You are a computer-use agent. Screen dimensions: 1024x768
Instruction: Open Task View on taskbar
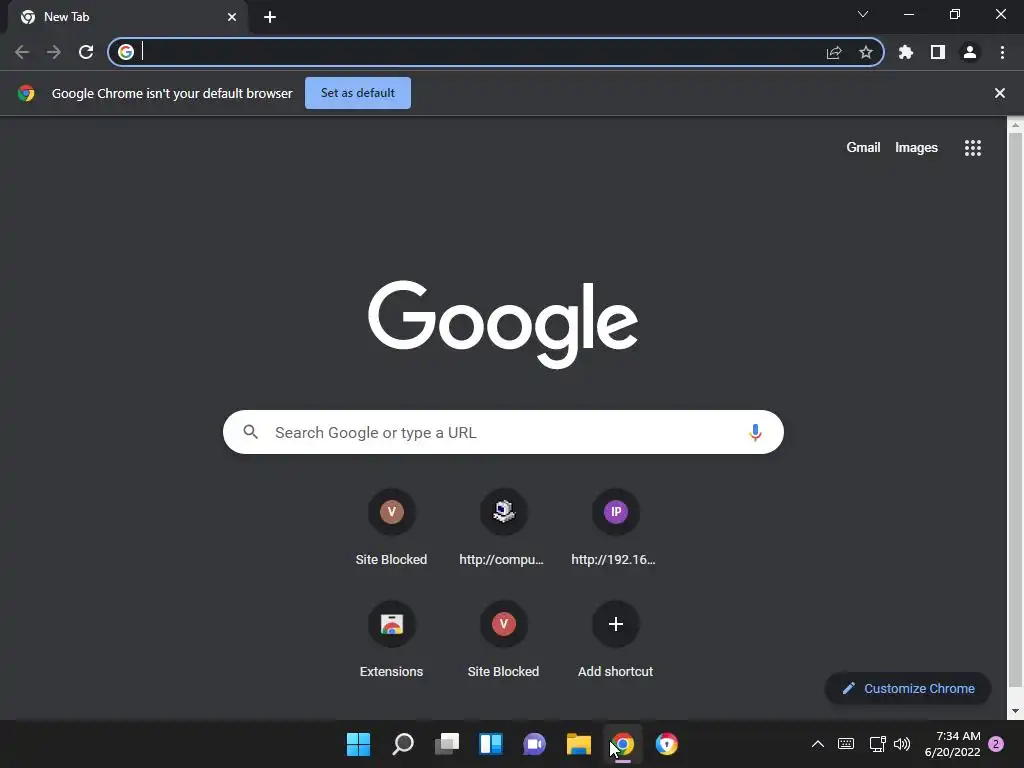pyautogui.click(x=447, y=744)
